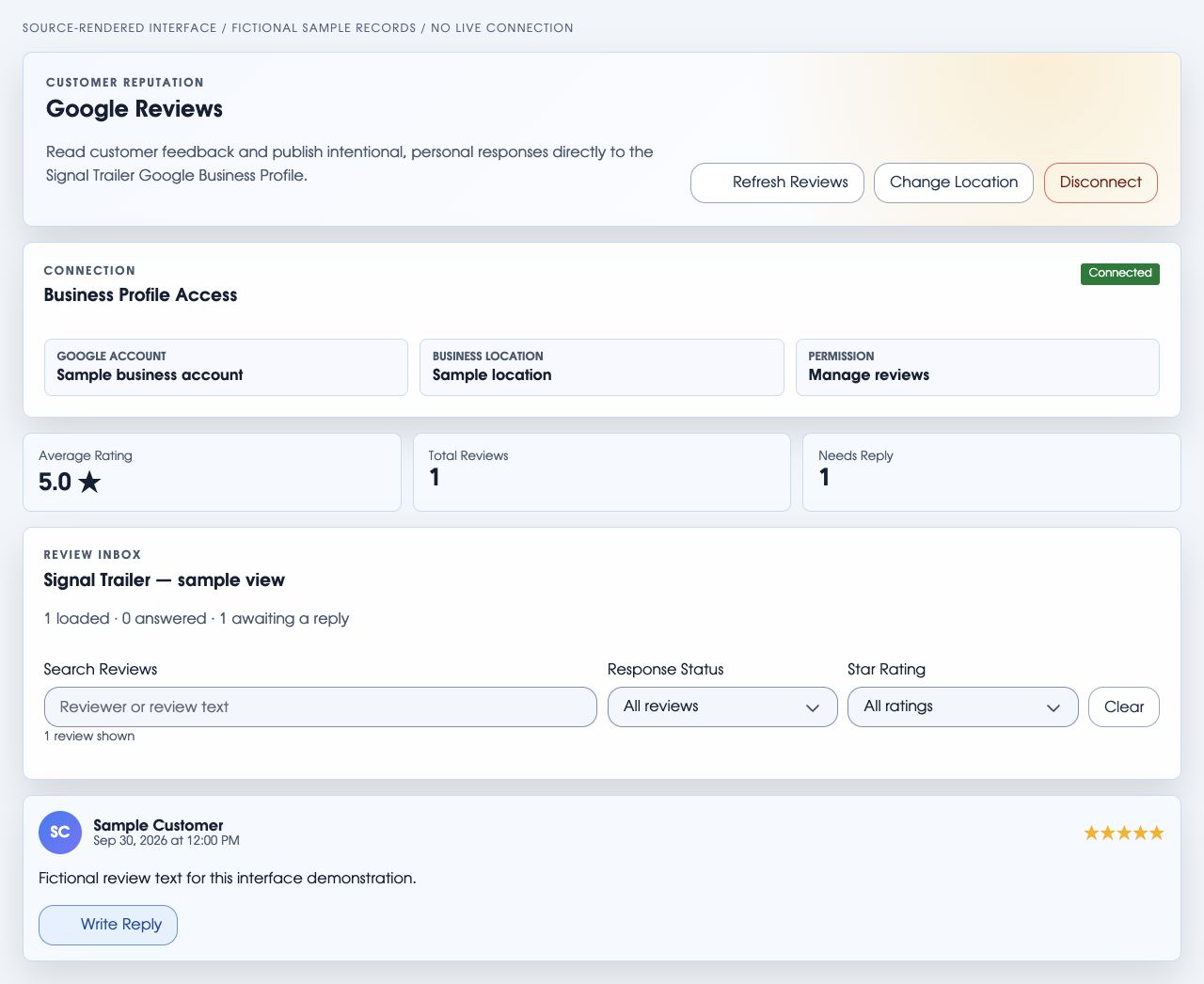Click the Total Reviews count
This screenshot has height=984, width=1204.
pos(435,478)
